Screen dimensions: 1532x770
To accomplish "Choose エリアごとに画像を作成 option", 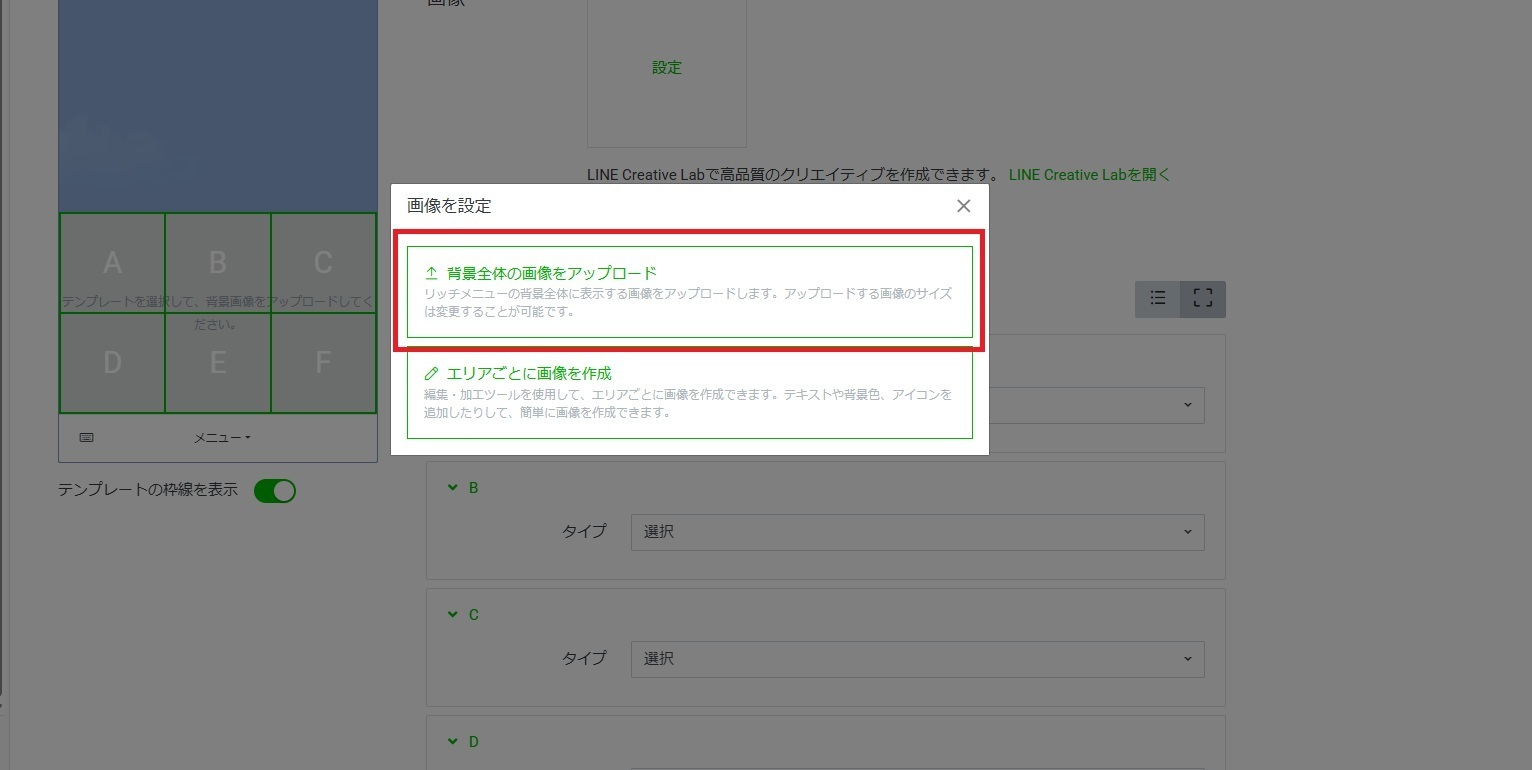I will (x=690, y=392).
